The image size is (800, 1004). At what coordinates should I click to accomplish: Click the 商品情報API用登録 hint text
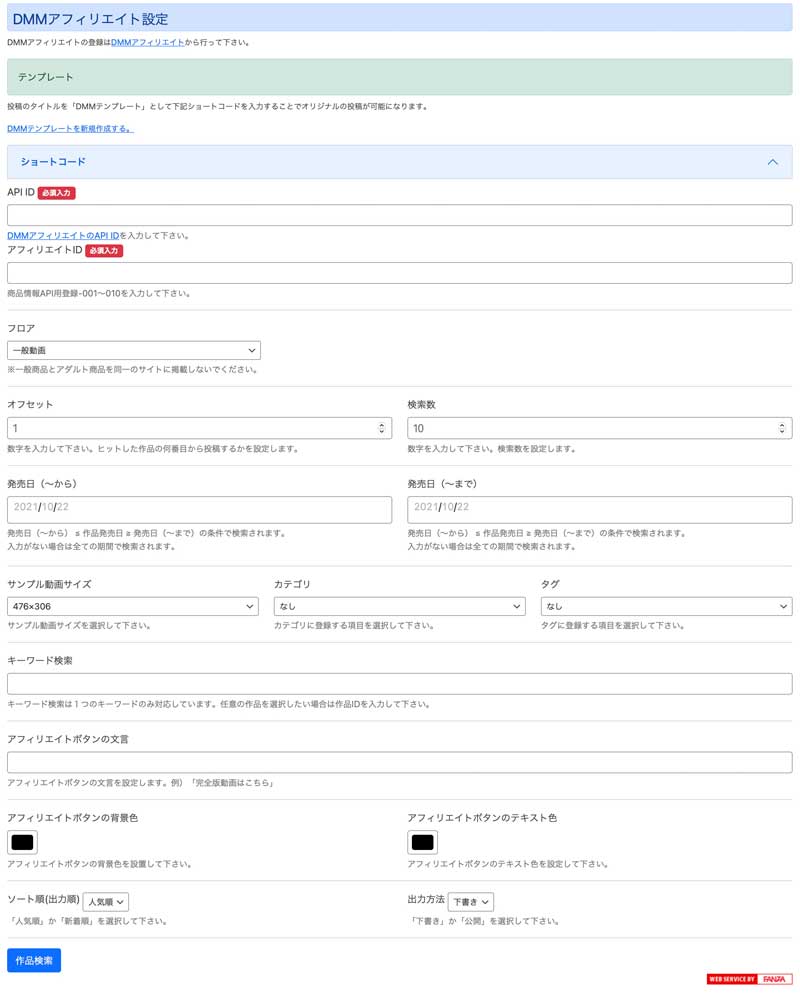[99, 294]
